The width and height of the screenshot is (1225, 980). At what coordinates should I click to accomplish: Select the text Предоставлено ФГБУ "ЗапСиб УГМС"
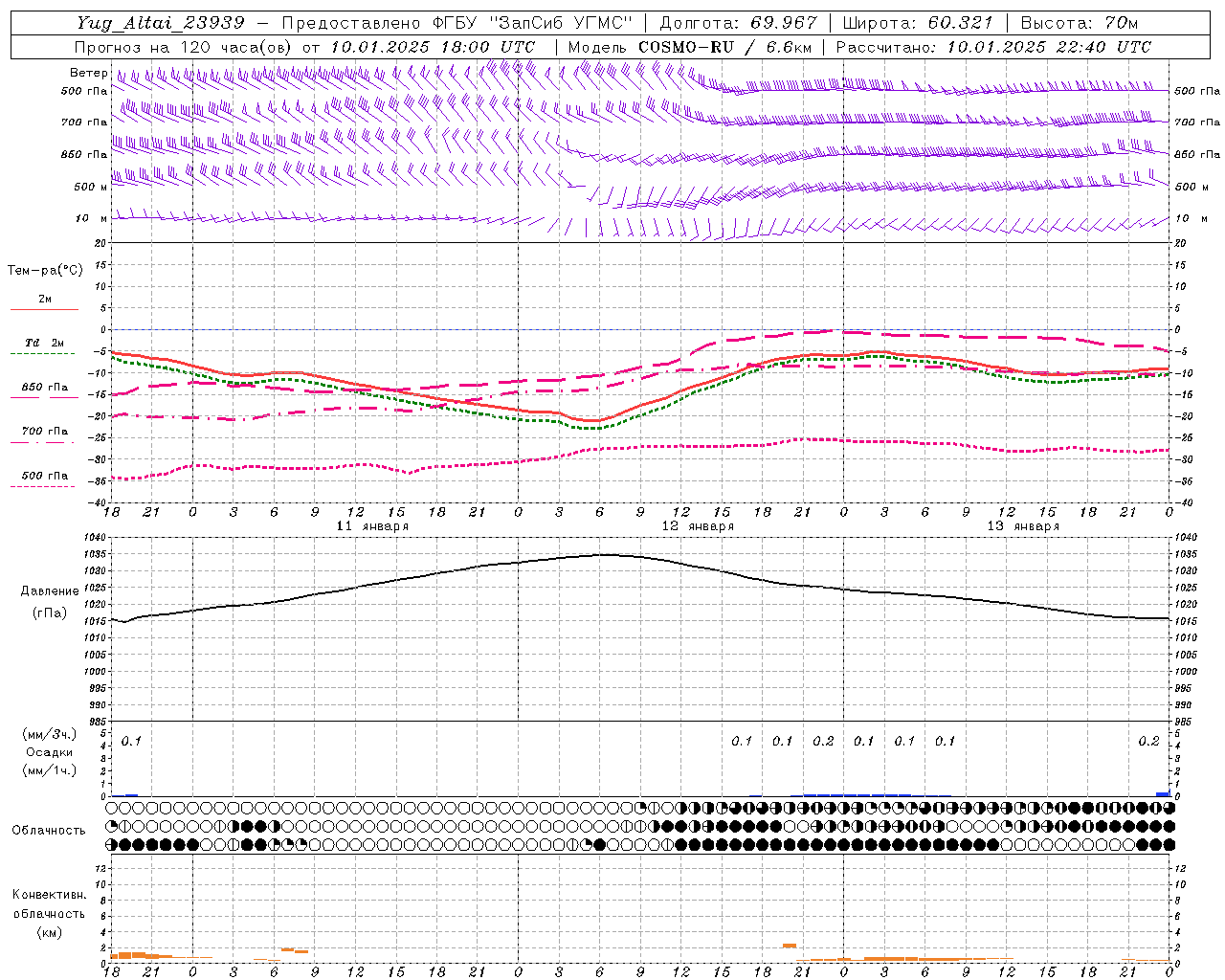click(x=457, y=23)
